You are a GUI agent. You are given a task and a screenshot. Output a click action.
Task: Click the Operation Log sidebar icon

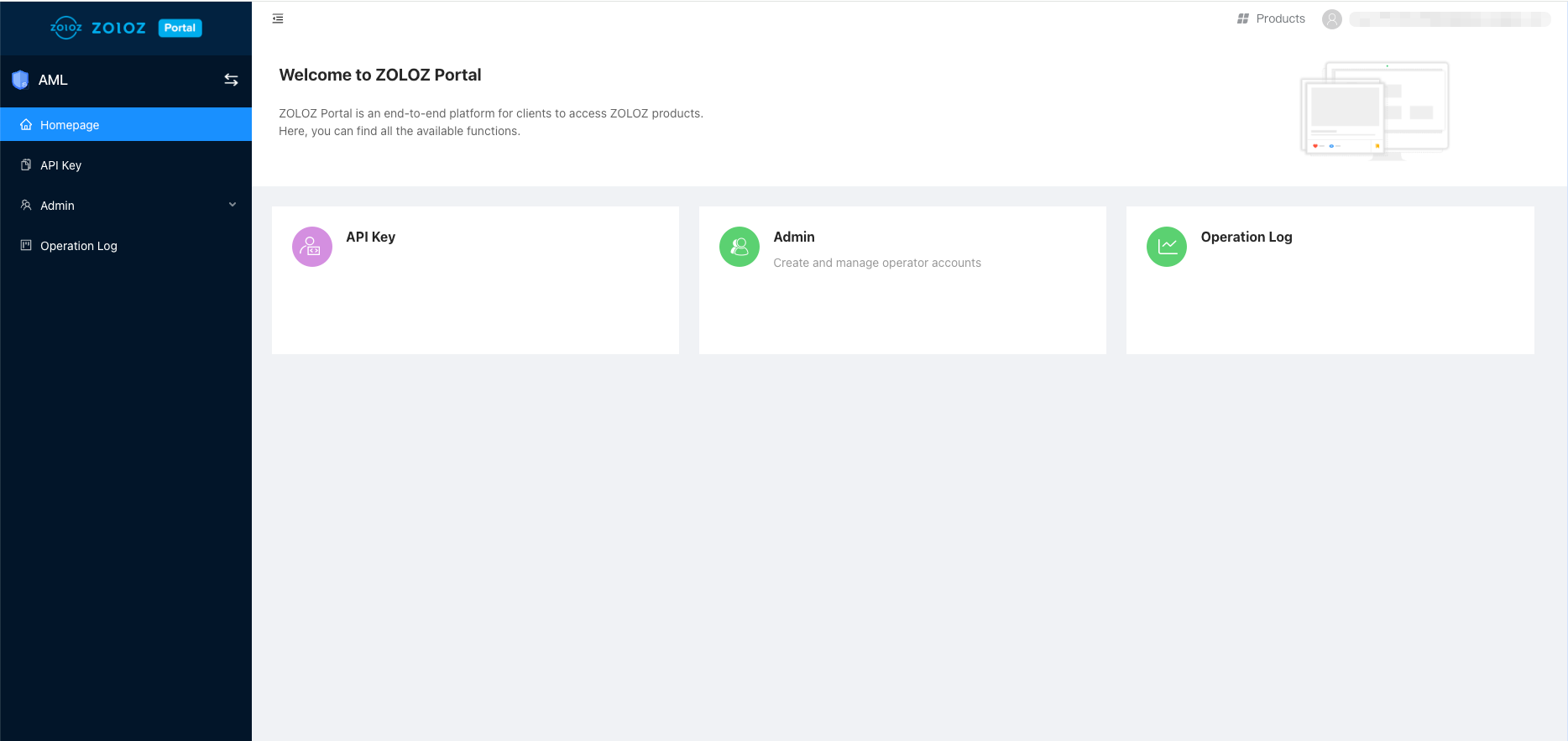(26, 246)
